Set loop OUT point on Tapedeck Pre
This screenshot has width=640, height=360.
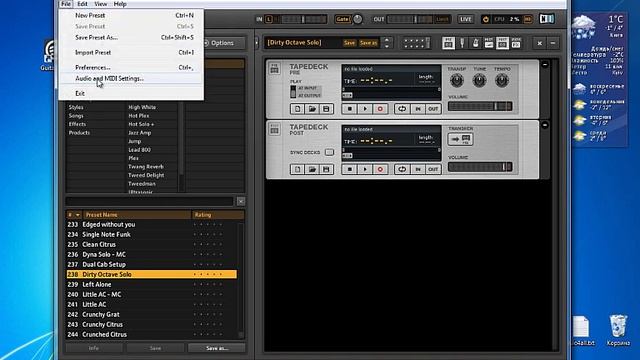tap(433, 109)
